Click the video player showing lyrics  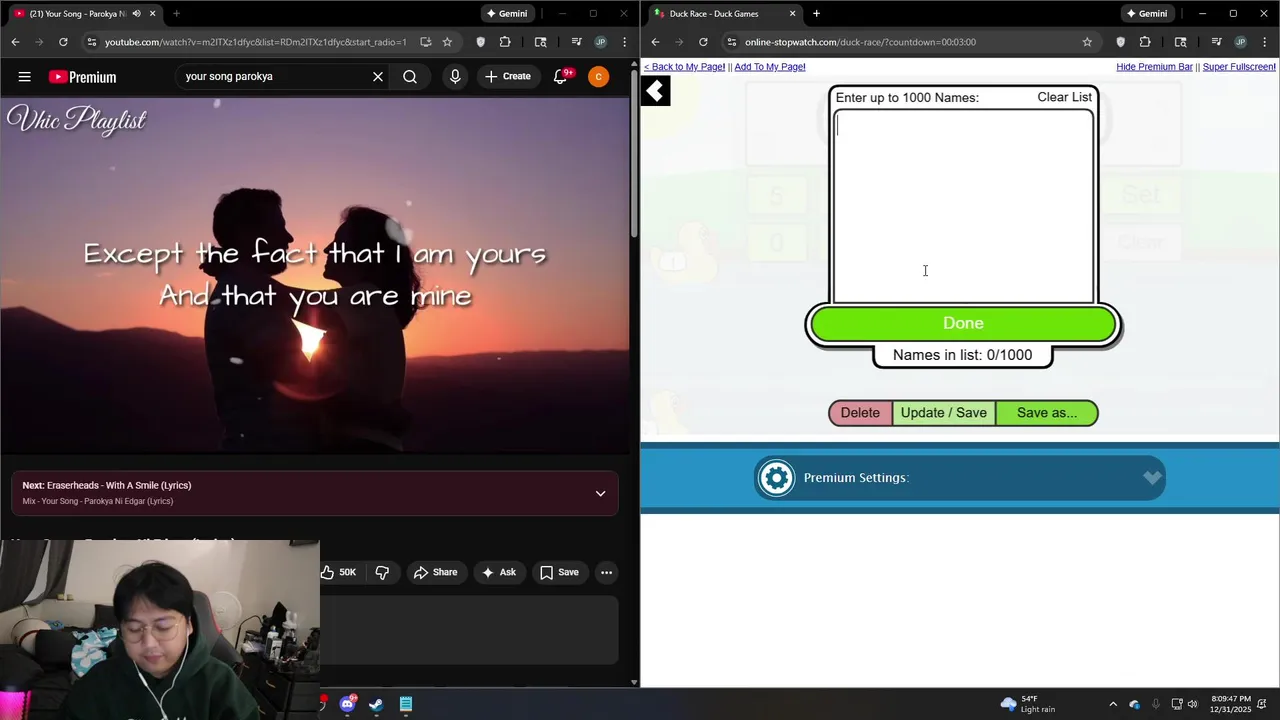(x=315, y=276)
